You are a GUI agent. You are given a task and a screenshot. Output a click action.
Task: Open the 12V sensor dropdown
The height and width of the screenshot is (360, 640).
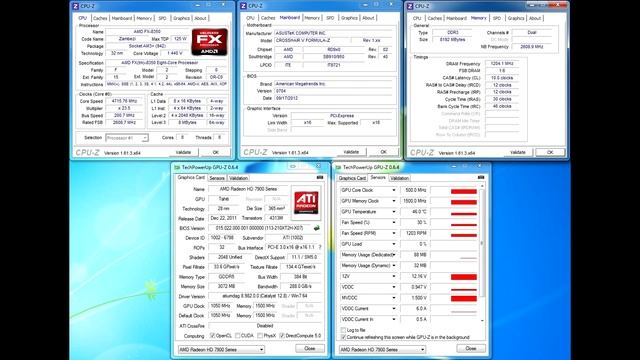point(393,276)
